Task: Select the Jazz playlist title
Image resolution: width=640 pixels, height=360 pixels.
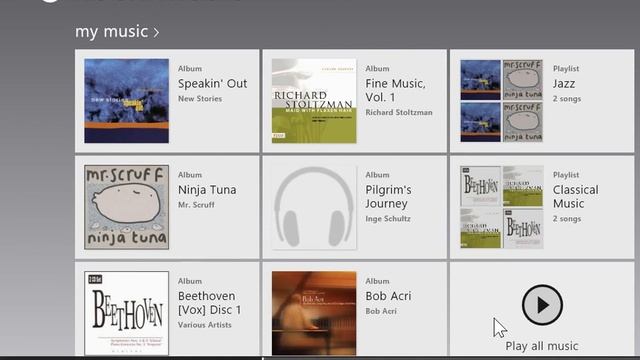Action: tap(564, 84)
